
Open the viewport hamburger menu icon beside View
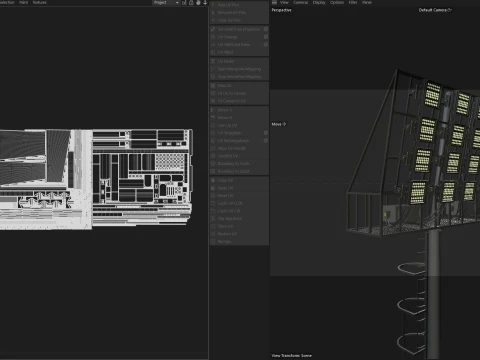(x=274, y=2)
